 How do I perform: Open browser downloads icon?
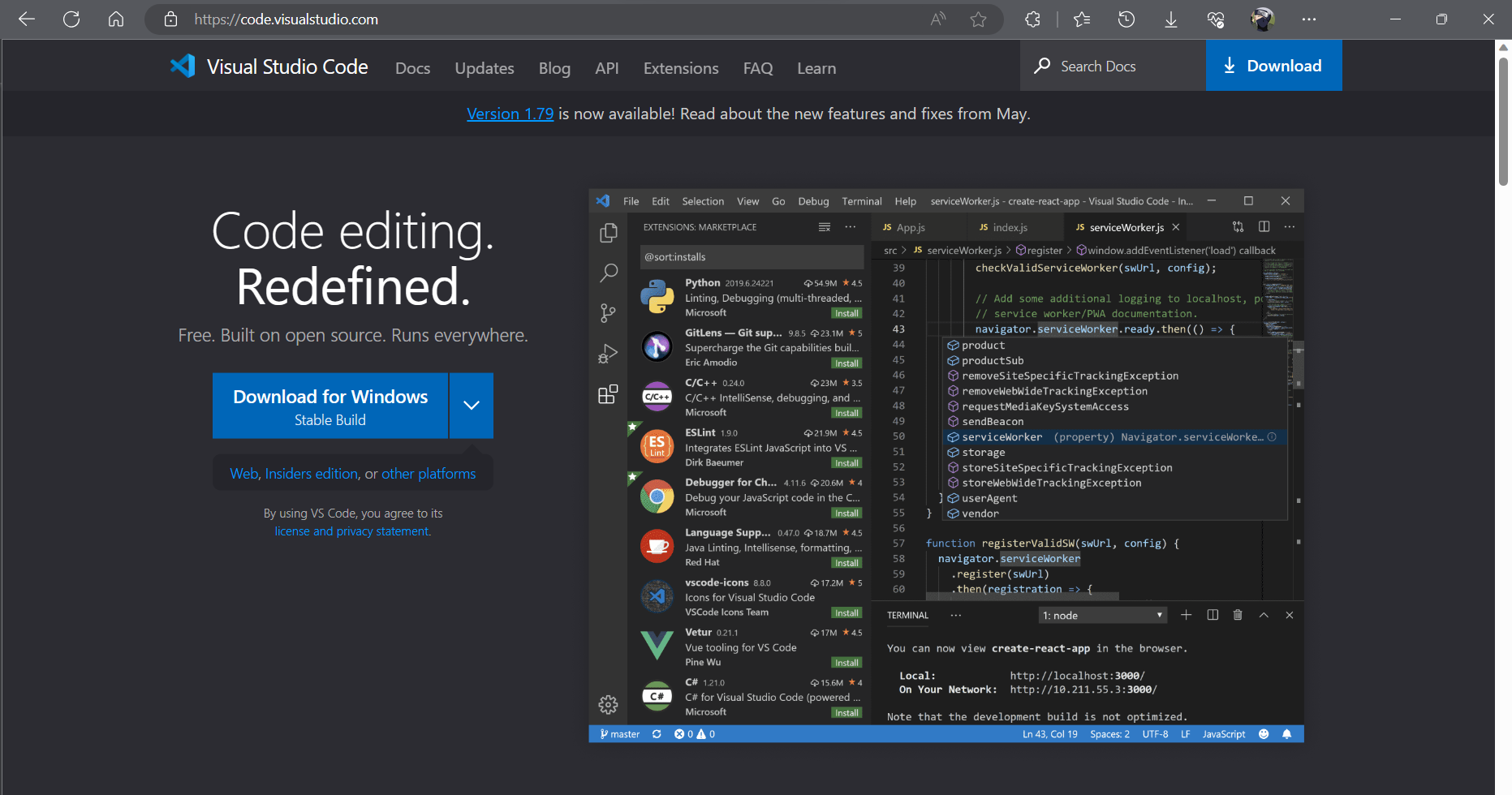(1171, 19)
